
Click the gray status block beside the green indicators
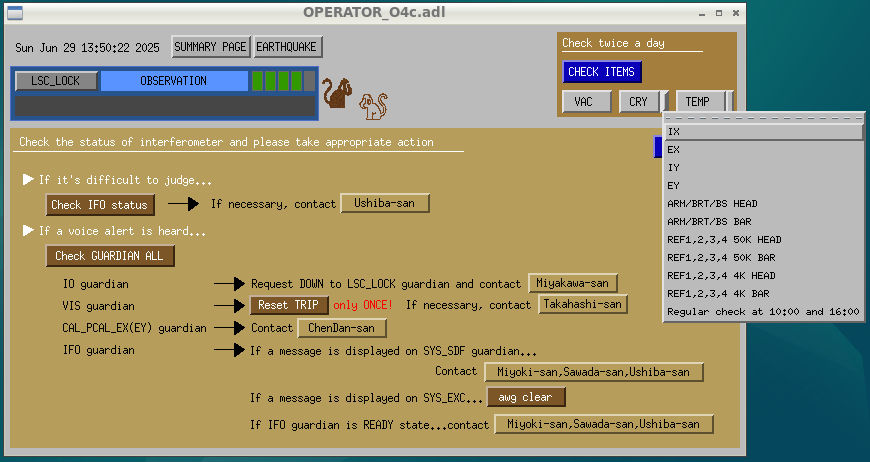310,81
